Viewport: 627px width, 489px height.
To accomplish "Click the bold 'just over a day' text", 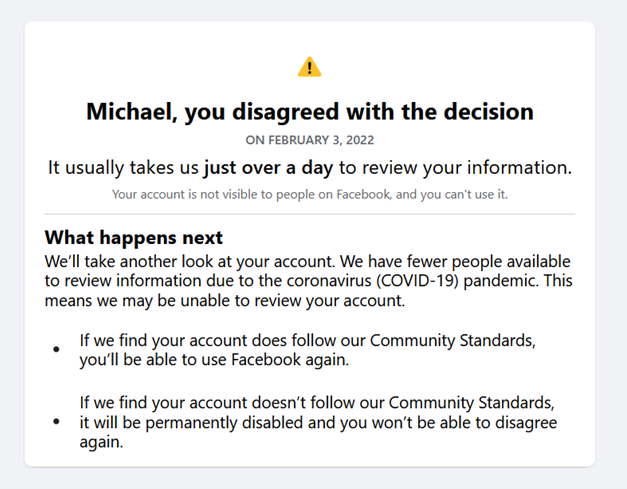I will (268, 168).
